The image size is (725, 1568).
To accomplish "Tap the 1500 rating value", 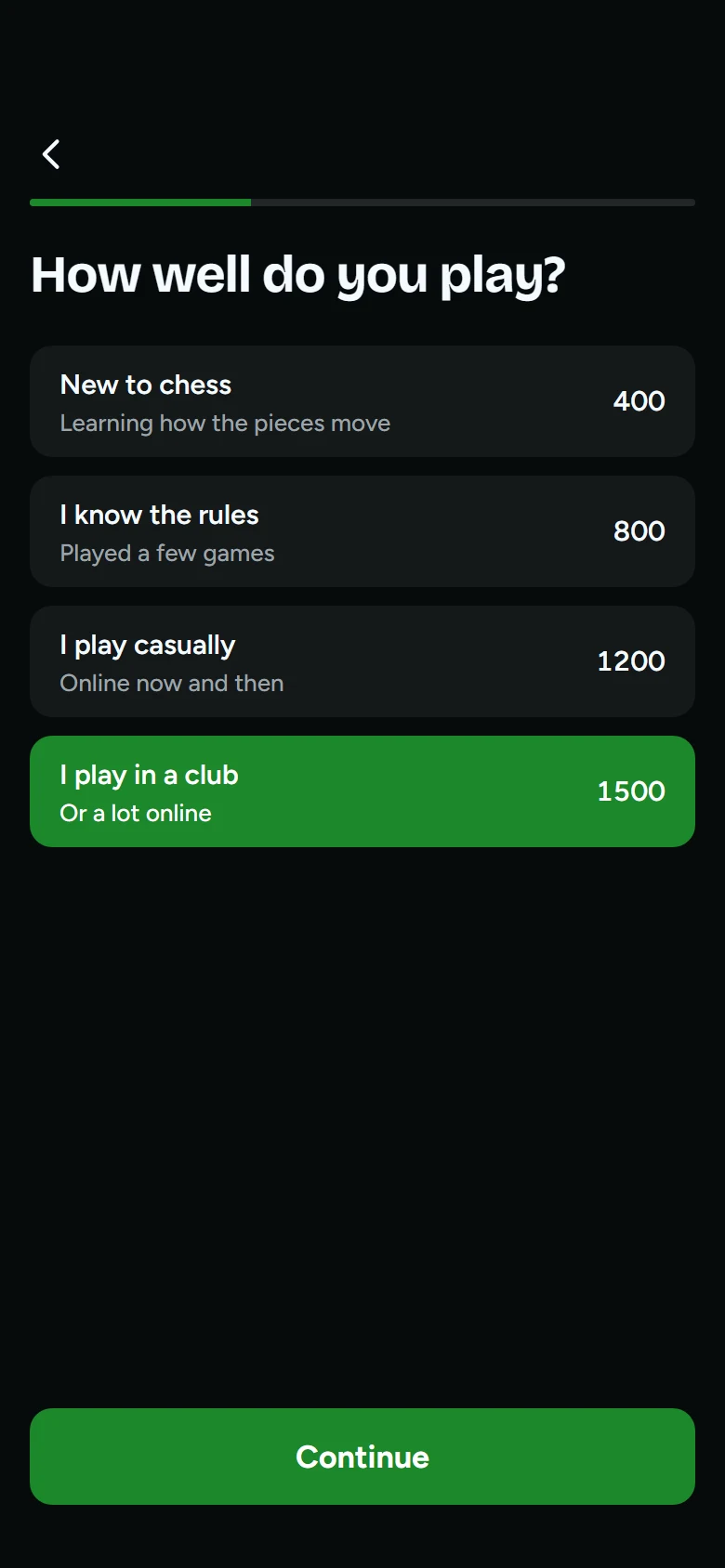I will [x=631, y=791].
